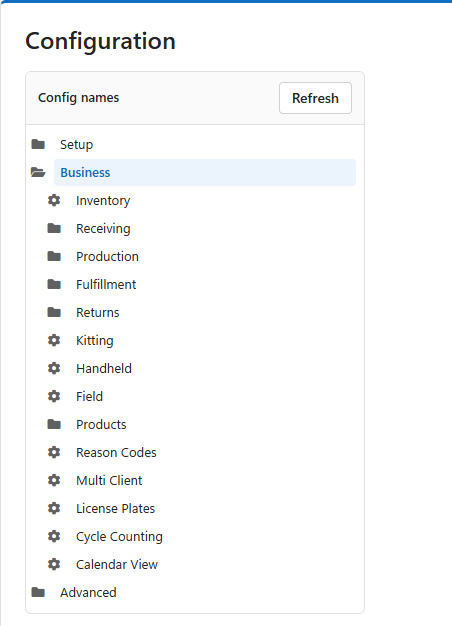Expand Returns using its folder icon
The width and height of the screenshot is (452, 626).
pyautogui.click(x=54, y=312)
